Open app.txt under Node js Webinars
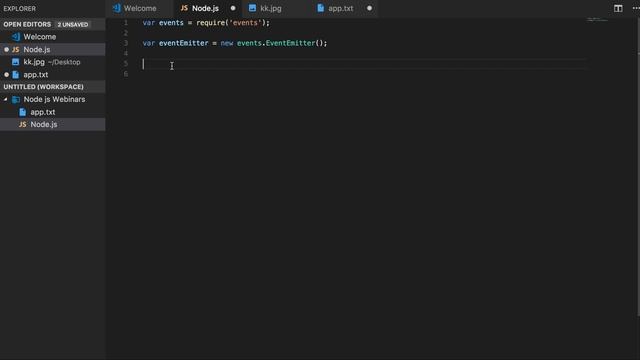The height and width of the screenshot is (360, 640). click(x=53, y=112)
